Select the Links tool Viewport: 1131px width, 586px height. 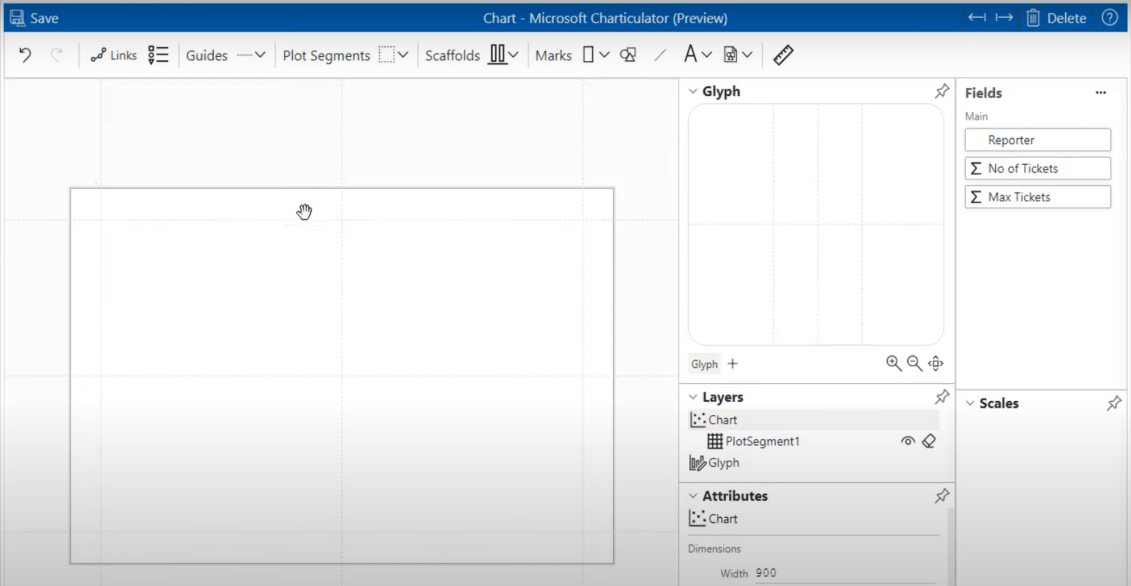[113, 55]
